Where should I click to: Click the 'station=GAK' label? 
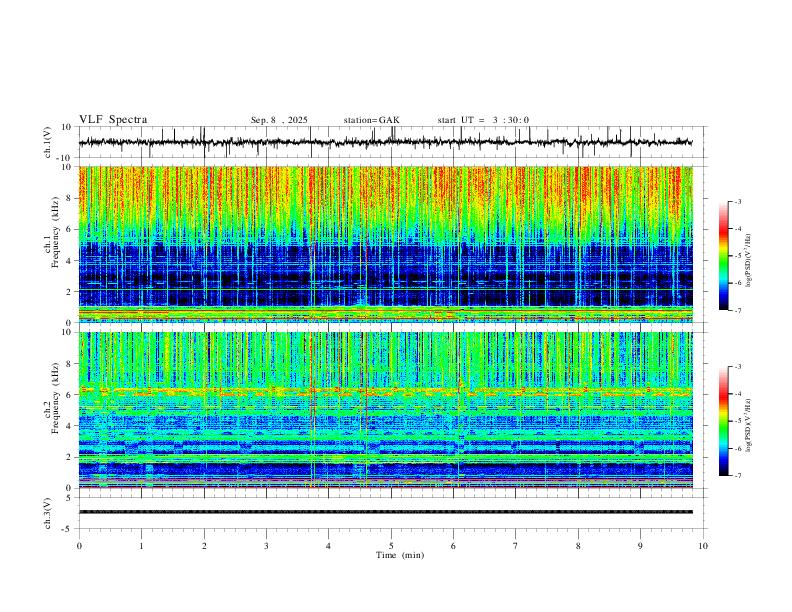[371, 120]
